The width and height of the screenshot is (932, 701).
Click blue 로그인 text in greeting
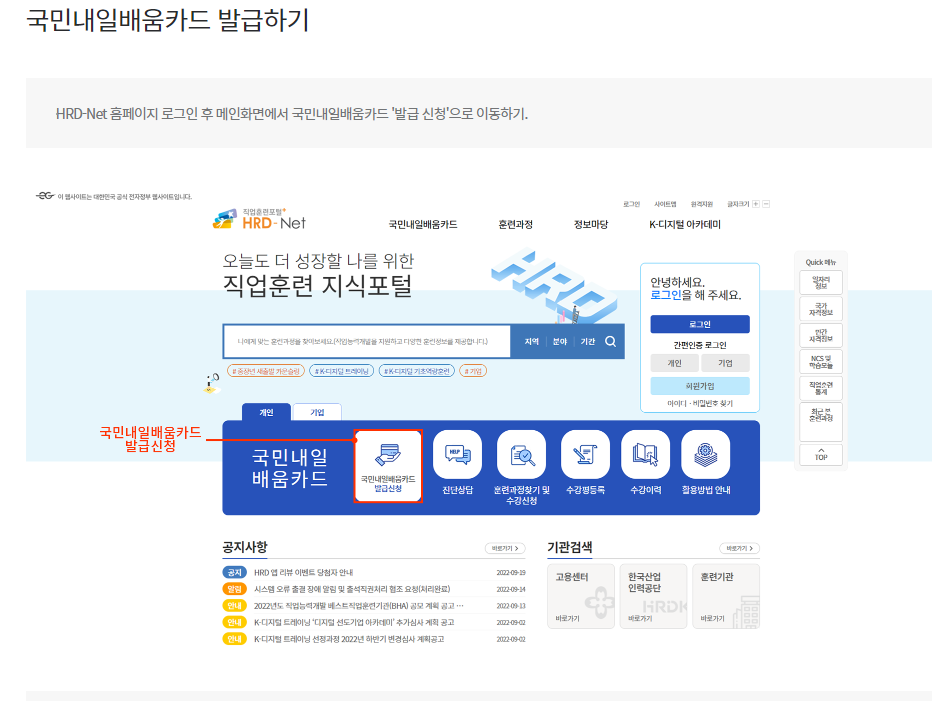[665, 295]
